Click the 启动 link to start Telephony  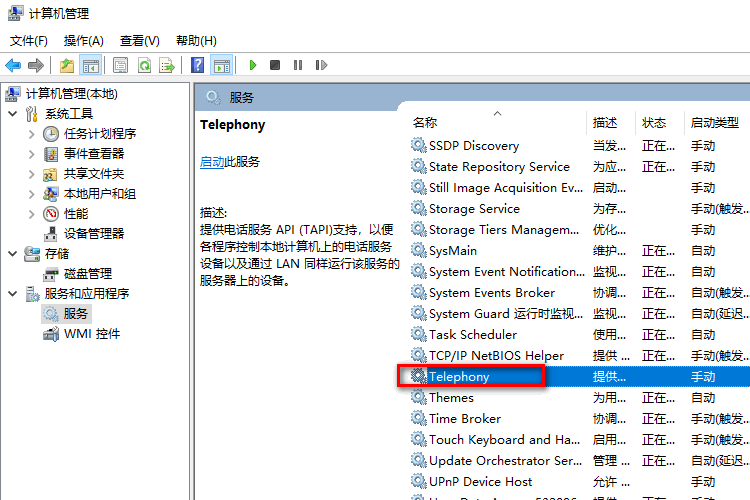click(x=212, y=162)
